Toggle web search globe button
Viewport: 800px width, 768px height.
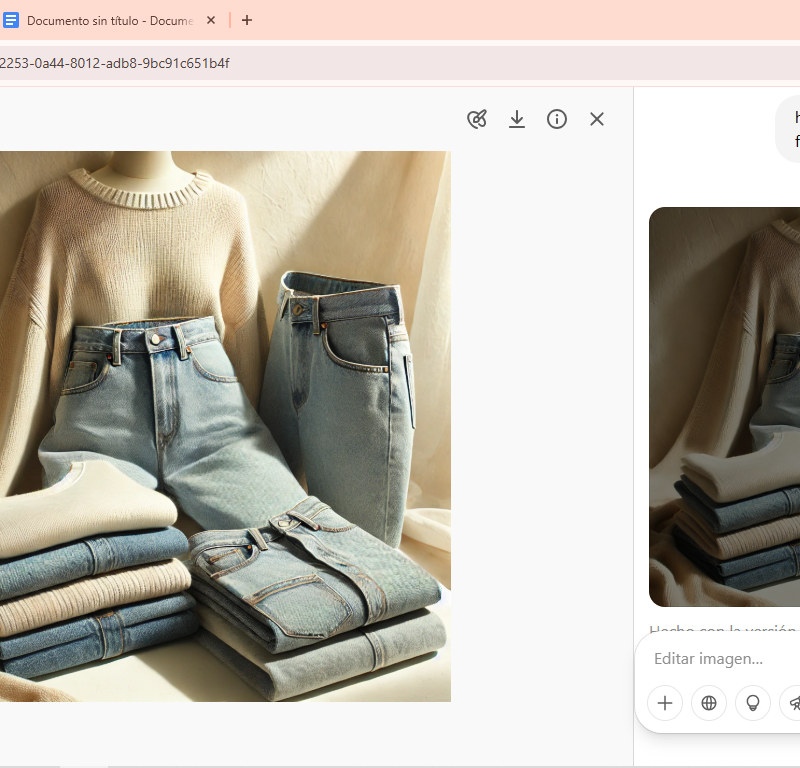709,703
